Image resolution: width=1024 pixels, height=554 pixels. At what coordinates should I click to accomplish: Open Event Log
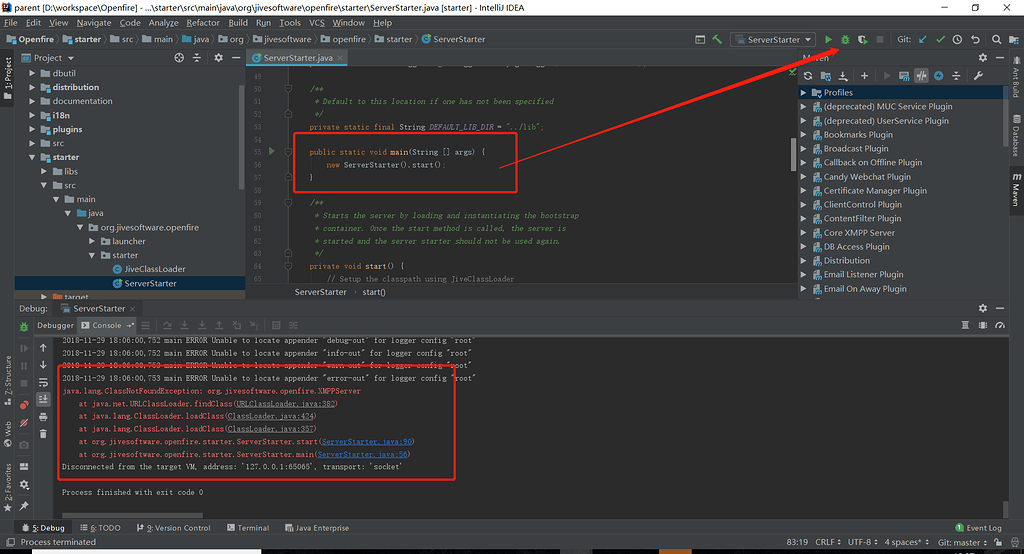(978, 528)
